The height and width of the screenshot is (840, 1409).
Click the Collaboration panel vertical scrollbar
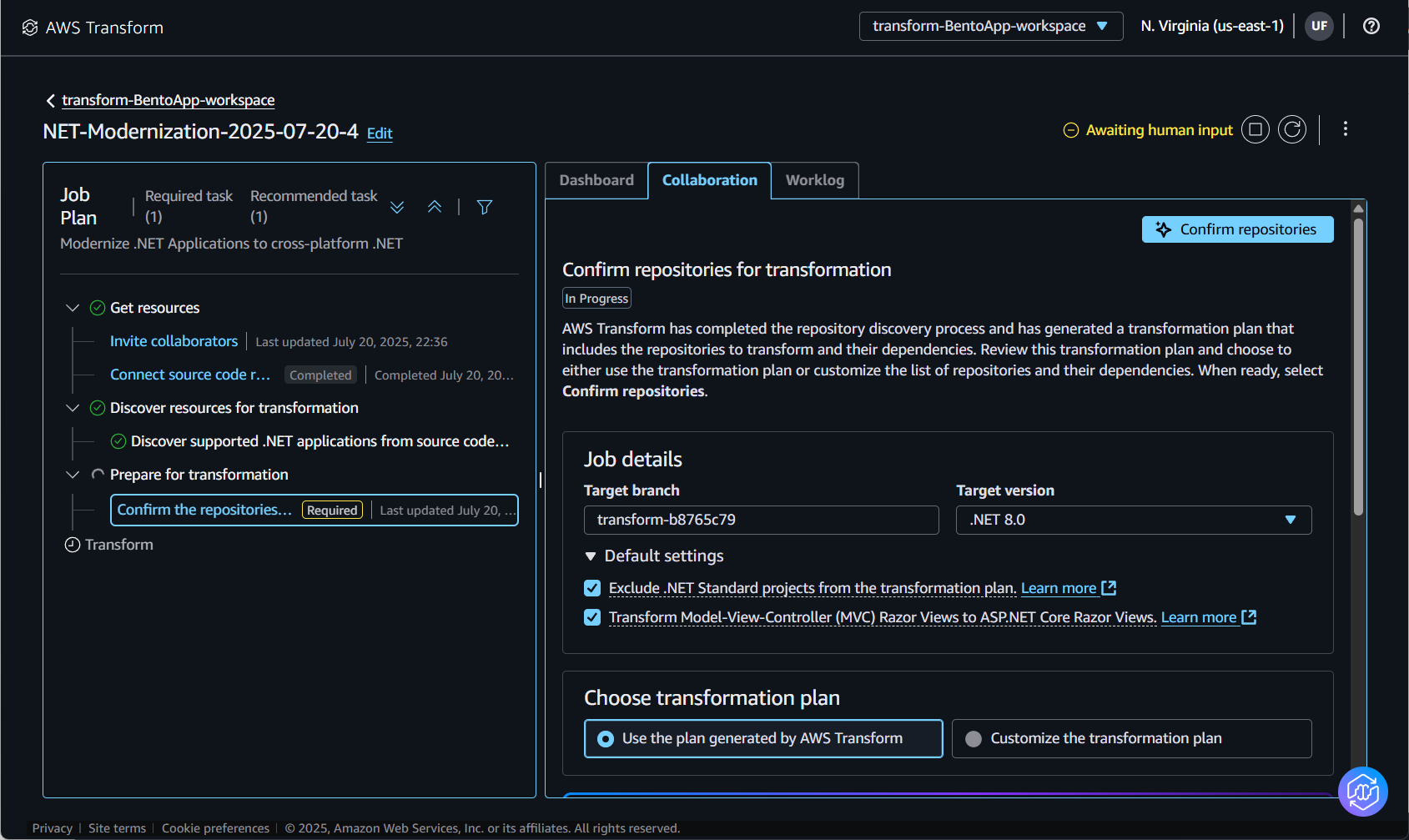(x=1358, y=367)
